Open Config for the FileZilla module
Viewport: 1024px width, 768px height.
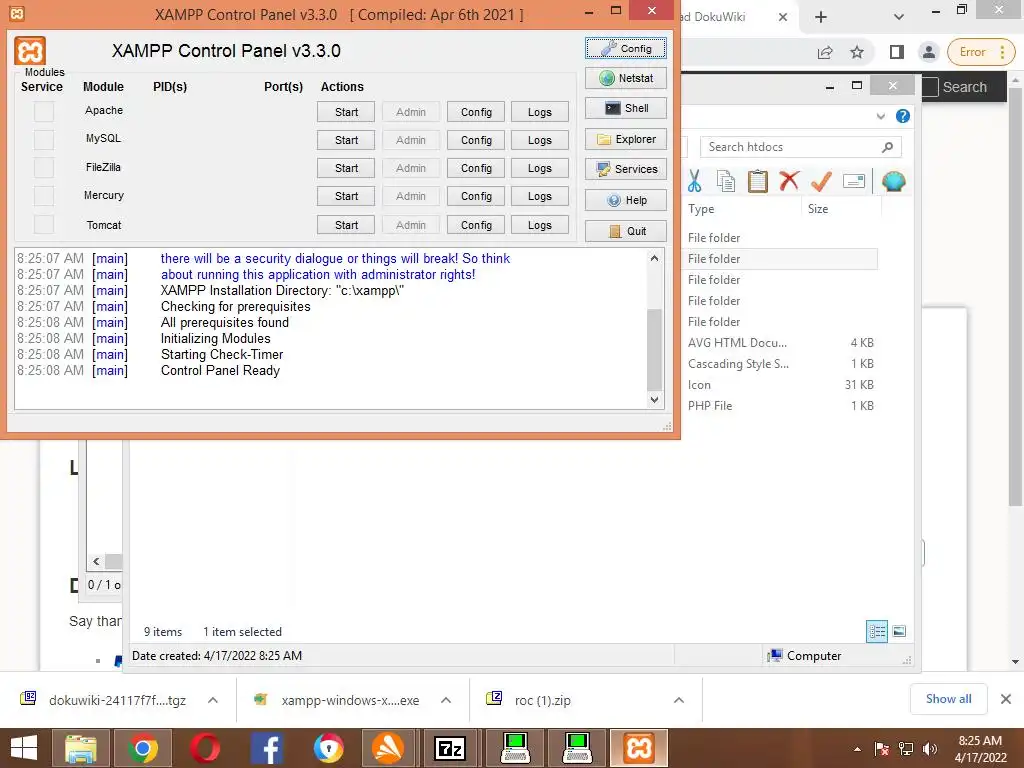click(476, 168)
